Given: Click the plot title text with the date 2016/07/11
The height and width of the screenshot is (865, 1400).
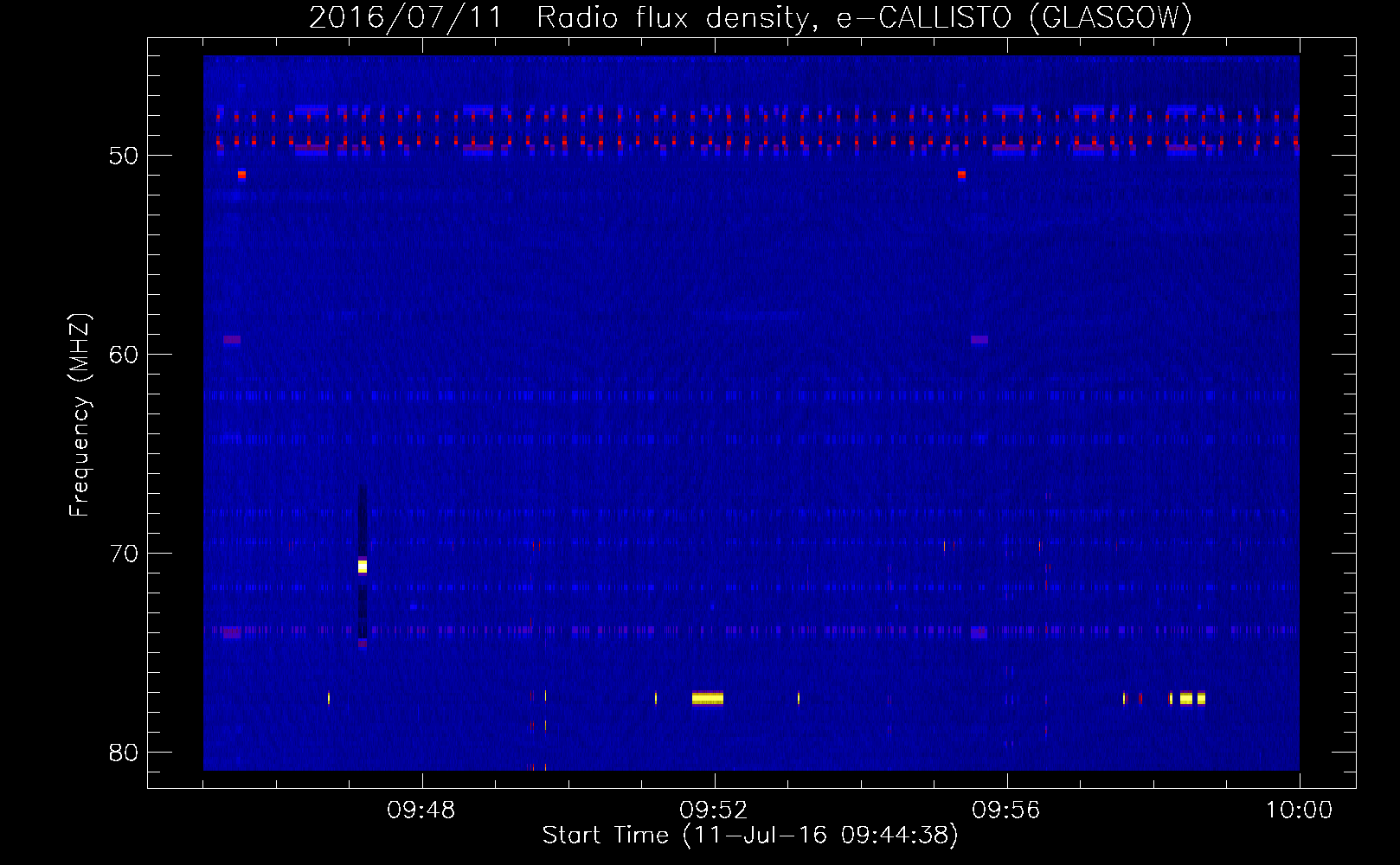Looking at the screenshot, I should point(750,17).
